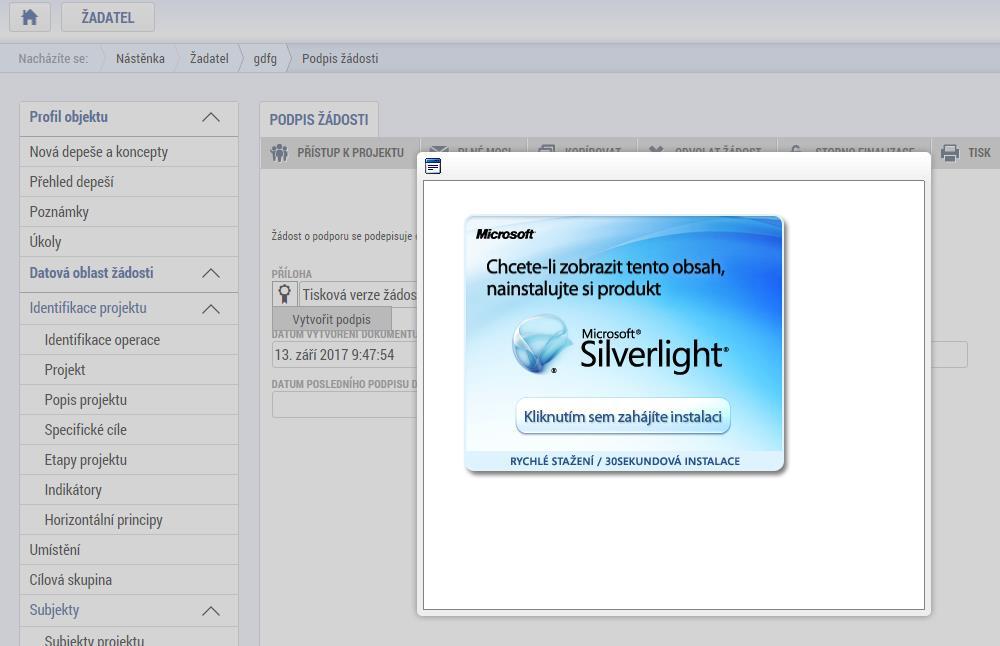Go to home via house icon
Viewport: 1000px width, 646px height.
29,17
